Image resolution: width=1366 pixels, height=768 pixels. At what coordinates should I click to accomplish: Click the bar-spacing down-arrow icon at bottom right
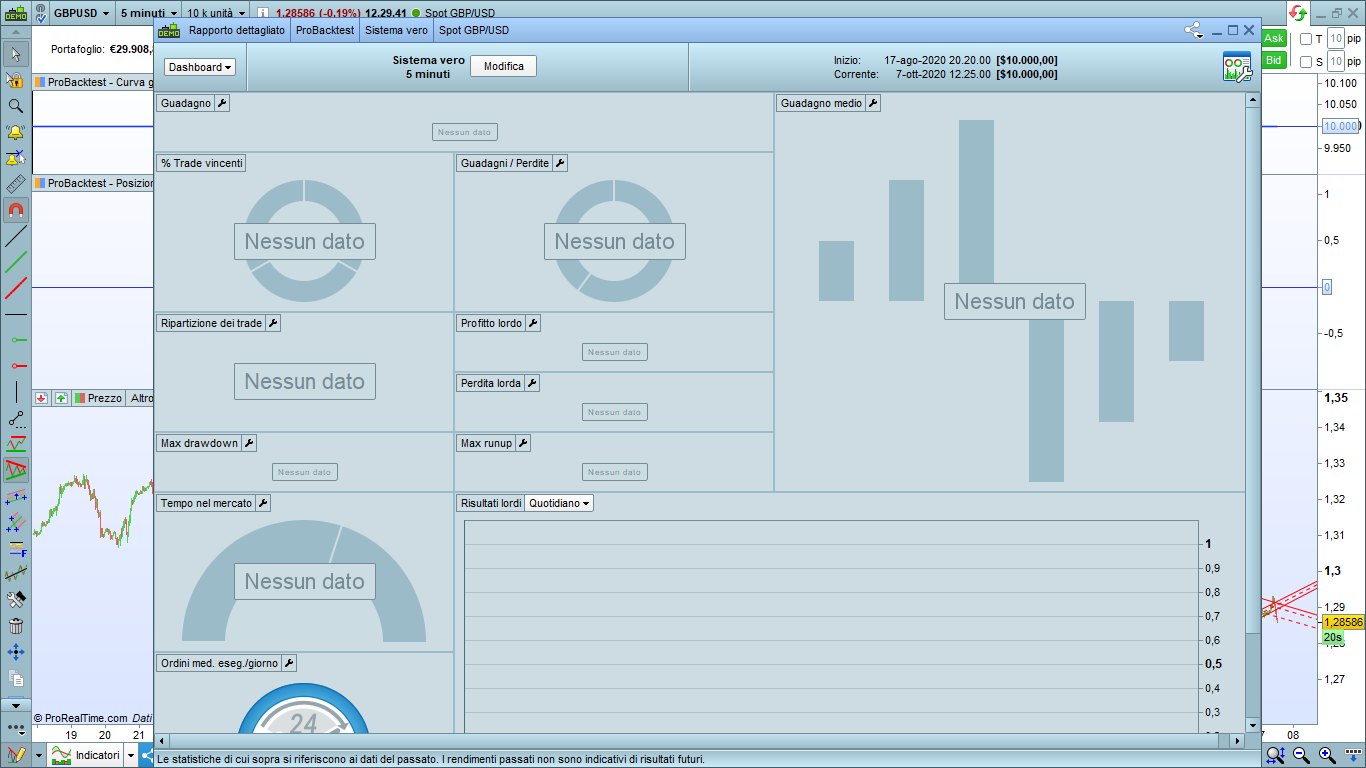[1353, 755]
